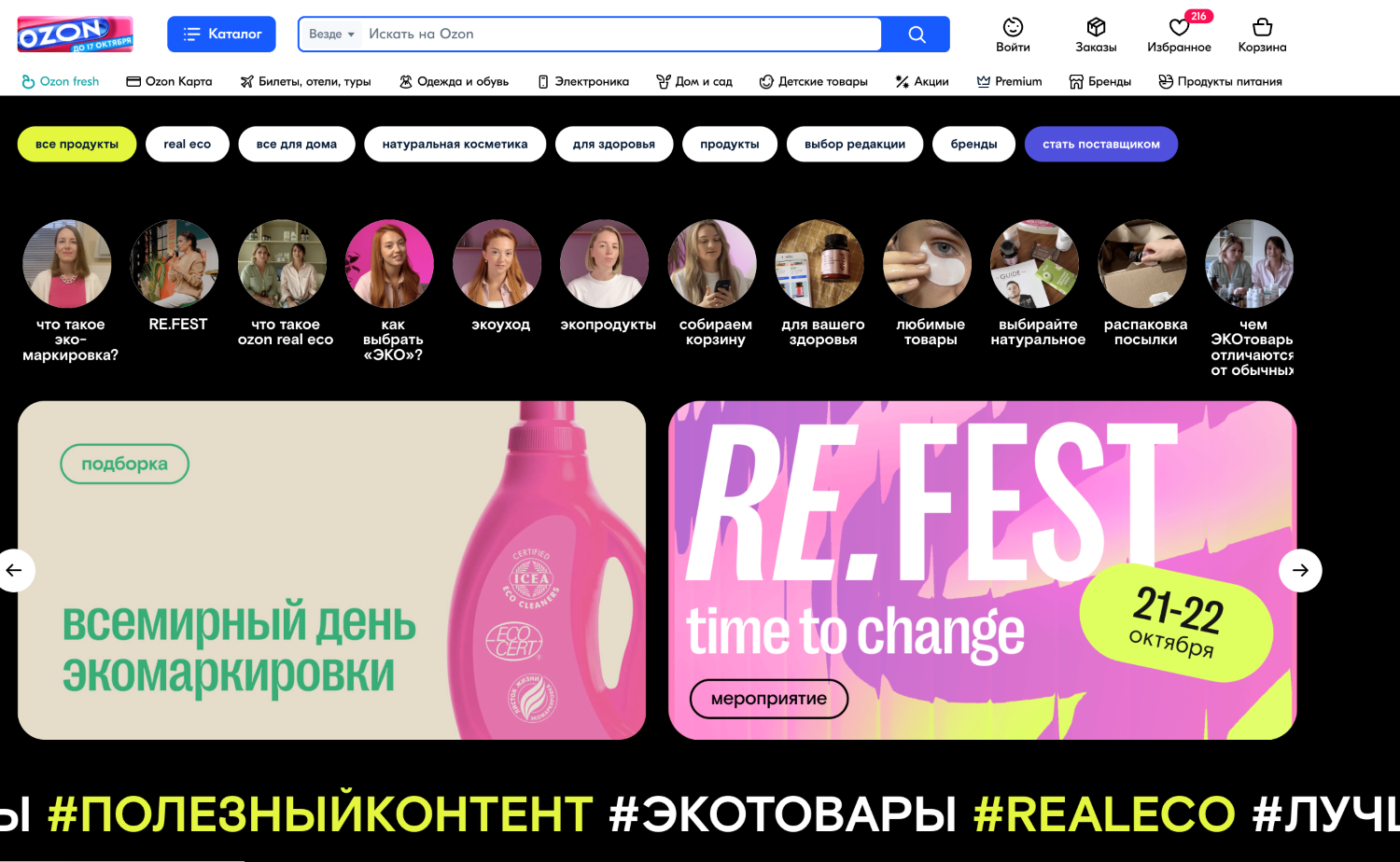1400x862 pixels.
Task: Open the Ozon logo home link
Action: tap(75, 34)
